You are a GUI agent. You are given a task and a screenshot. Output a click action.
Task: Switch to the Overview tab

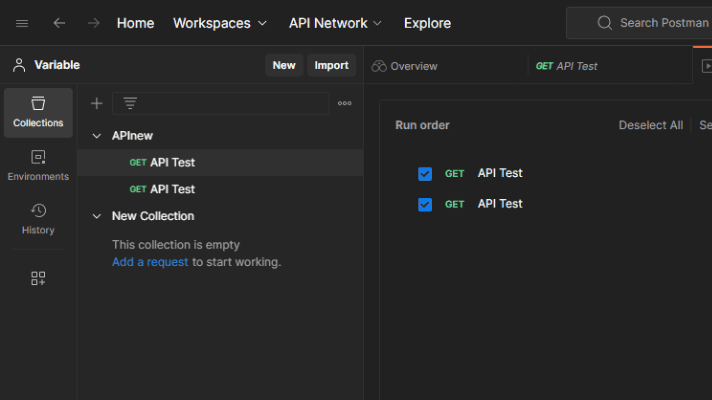click(x=404, y=66)
